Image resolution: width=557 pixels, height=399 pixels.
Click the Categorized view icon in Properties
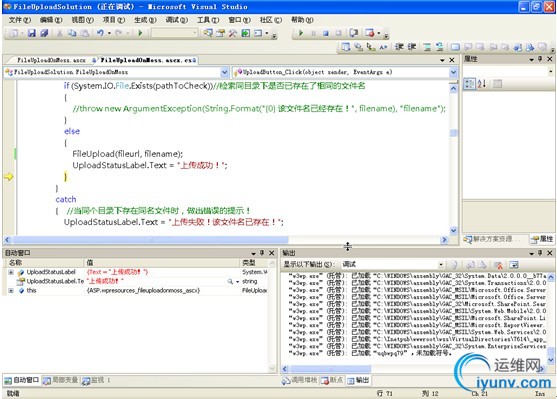470,84
